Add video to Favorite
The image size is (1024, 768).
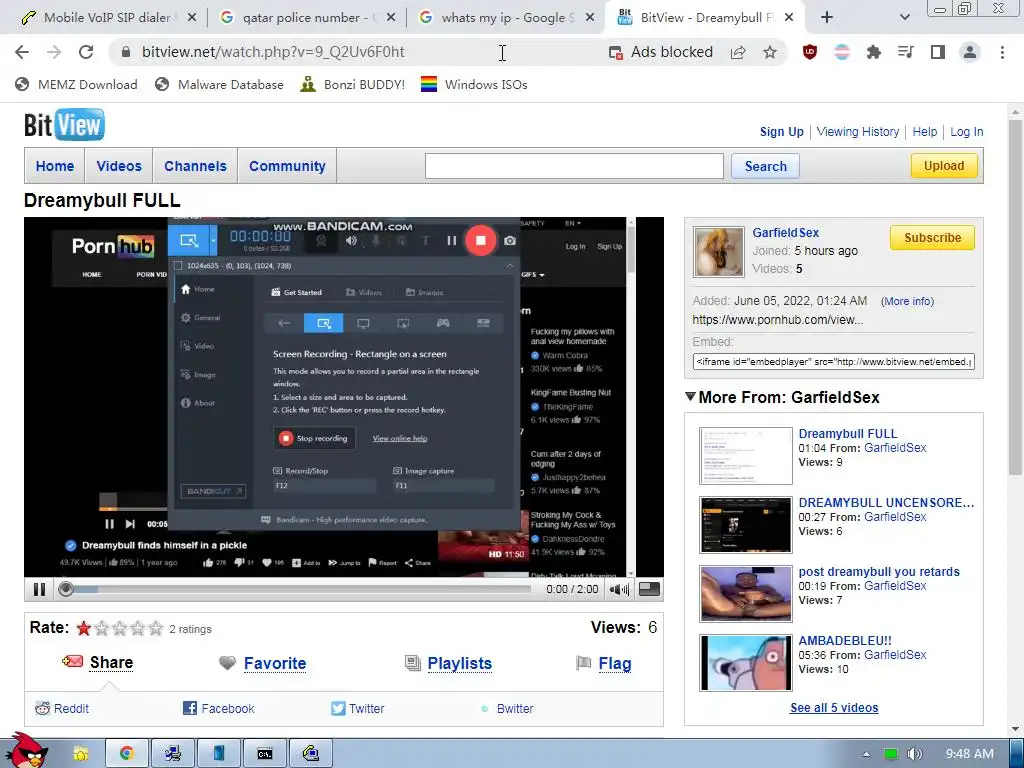[x=263, y=663]
